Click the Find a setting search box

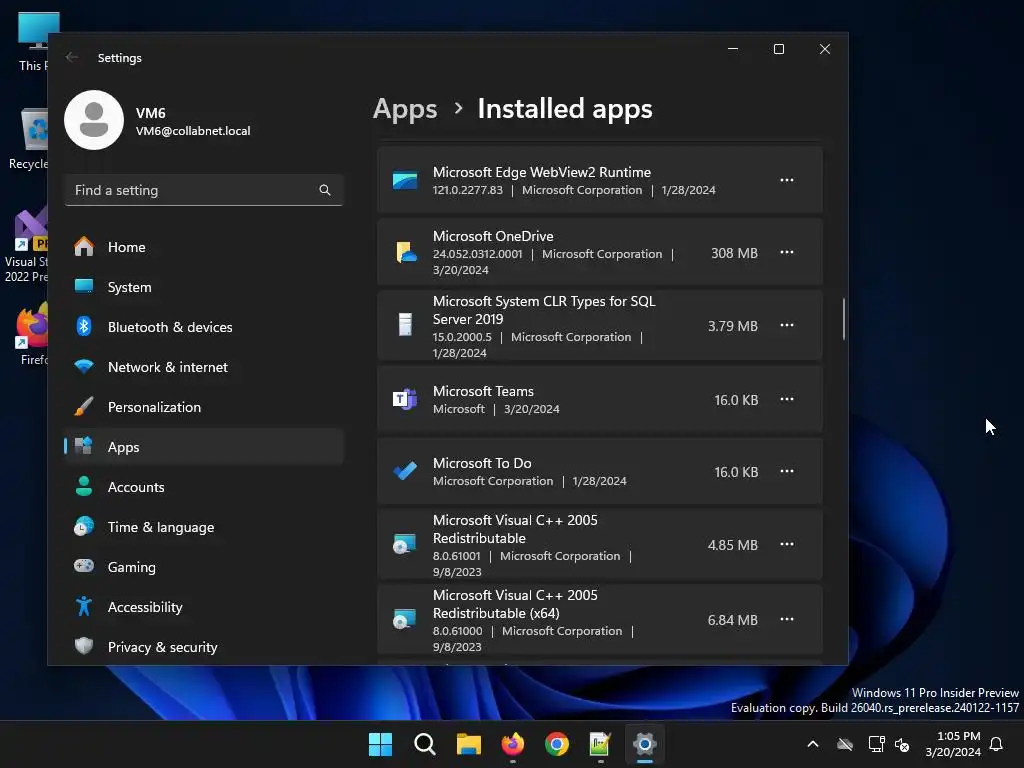[204, 190]
